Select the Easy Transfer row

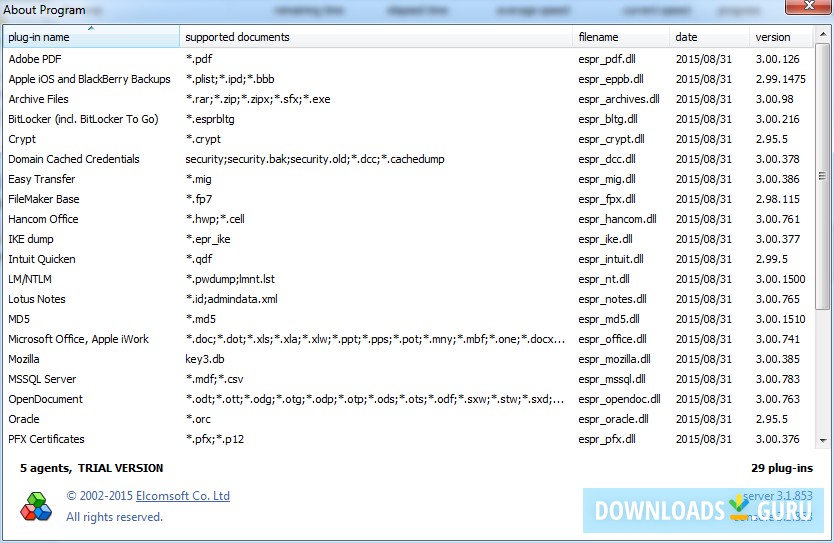408,179
